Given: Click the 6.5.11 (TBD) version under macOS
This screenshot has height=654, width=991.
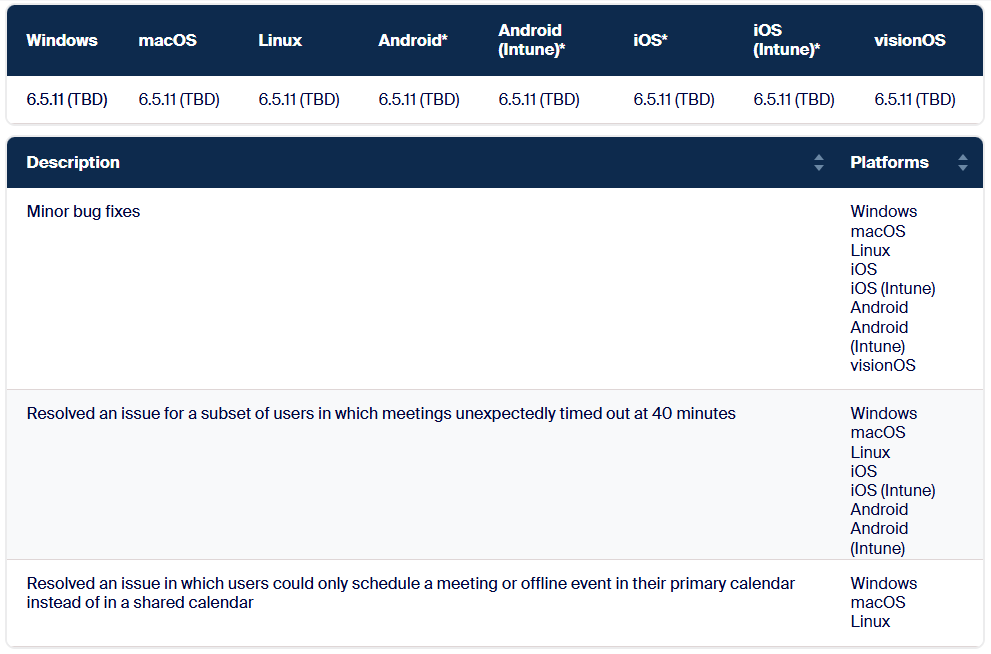Looking at the screenshot, I should pos(179,100).
